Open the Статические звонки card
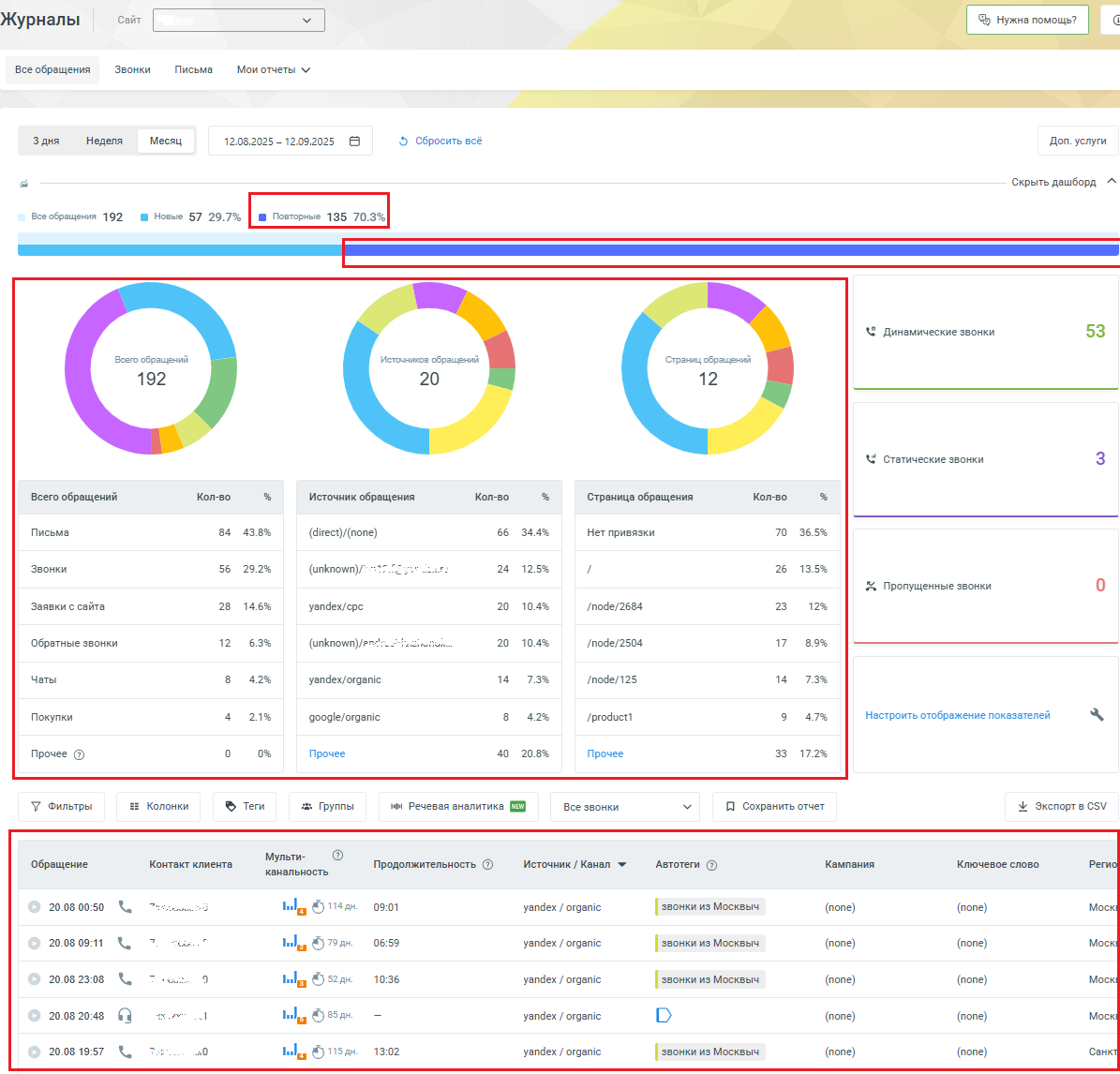Screen dimensions: 1120x1074 coord(986,459)
